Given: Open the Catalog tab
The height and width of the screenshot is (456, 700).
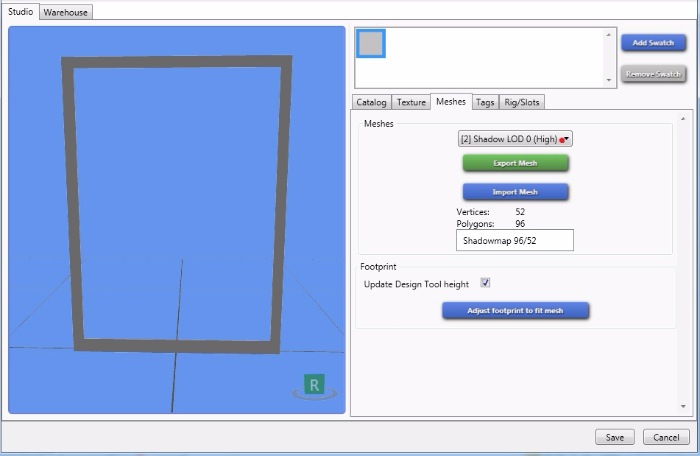Looking at the screenshot, I should tap(371, 102).
